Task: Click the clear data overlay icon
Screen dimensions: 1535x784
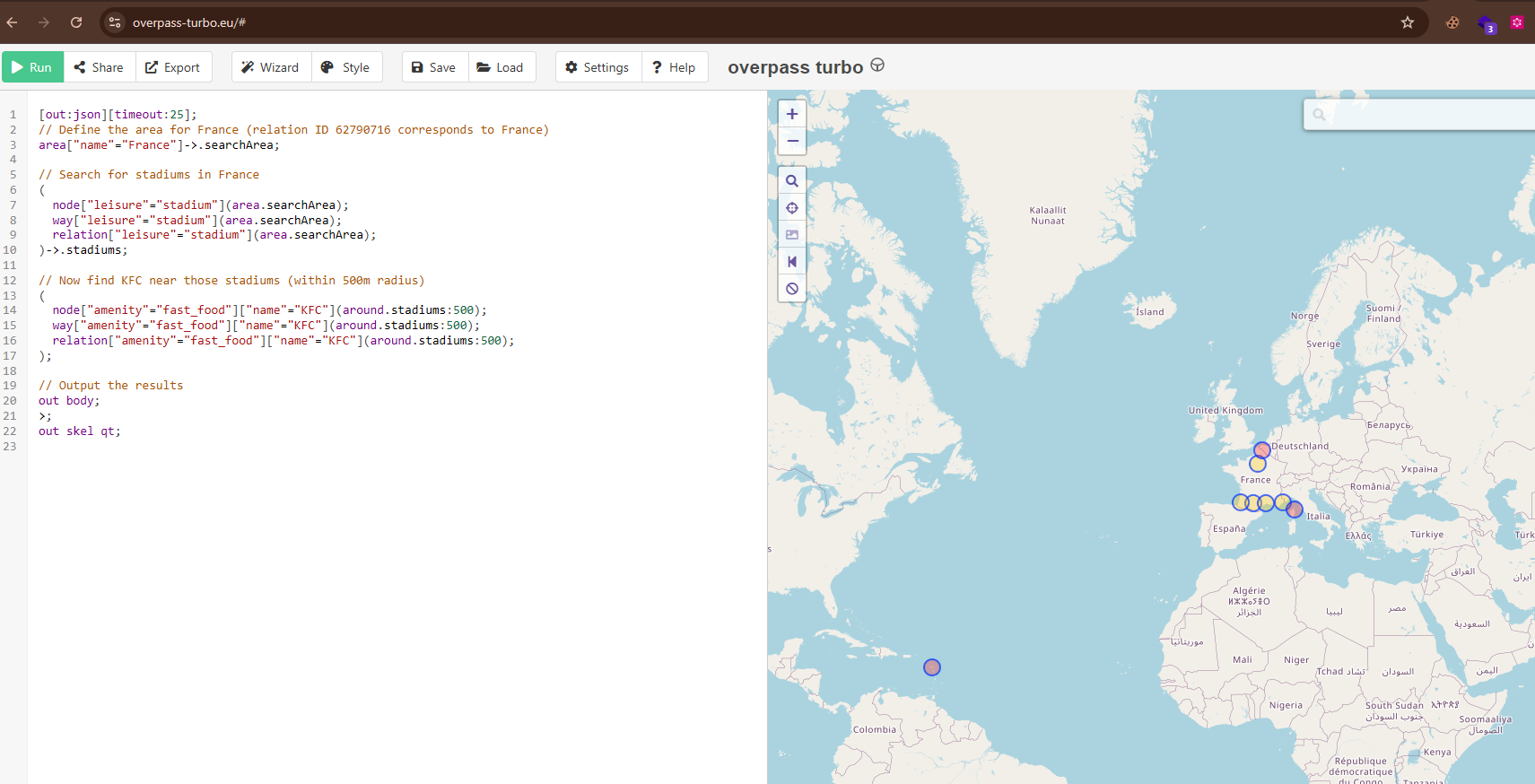Action: tap(792, 289)
